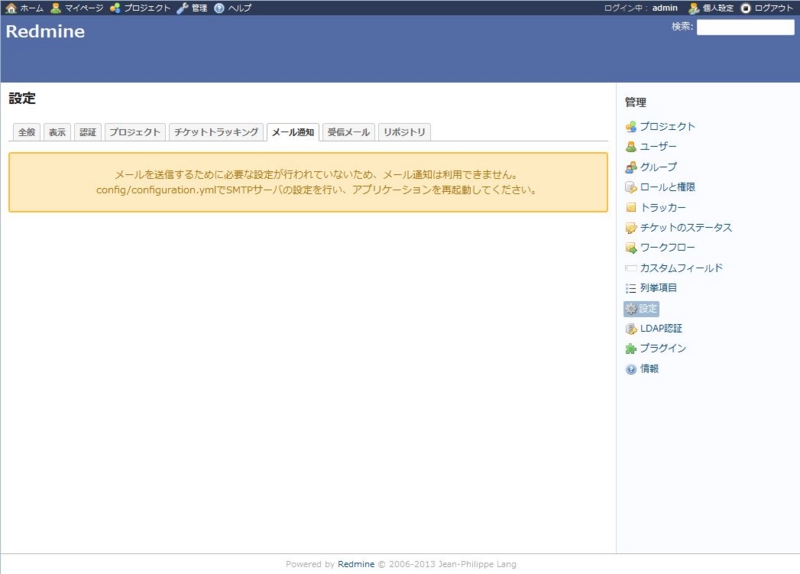The image size is (800, 574).
Task: Open ユーザー in the admin sidebar
Action: pyautogui.click(x=658, y=147)
